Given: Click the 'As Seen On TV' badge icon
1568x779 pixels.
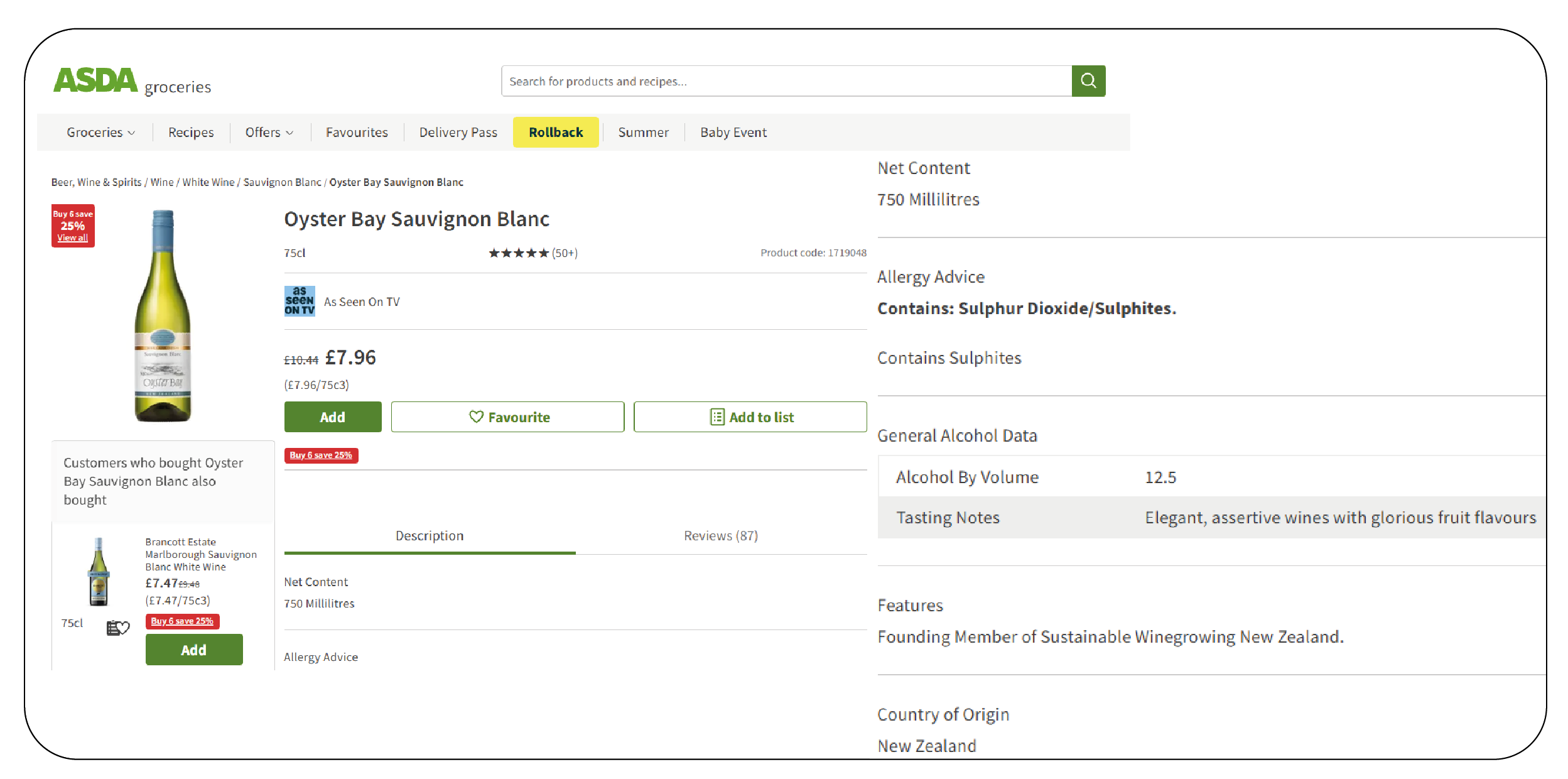Looking at the screenshot, I should pyautogui.click(x=299, y=301).
